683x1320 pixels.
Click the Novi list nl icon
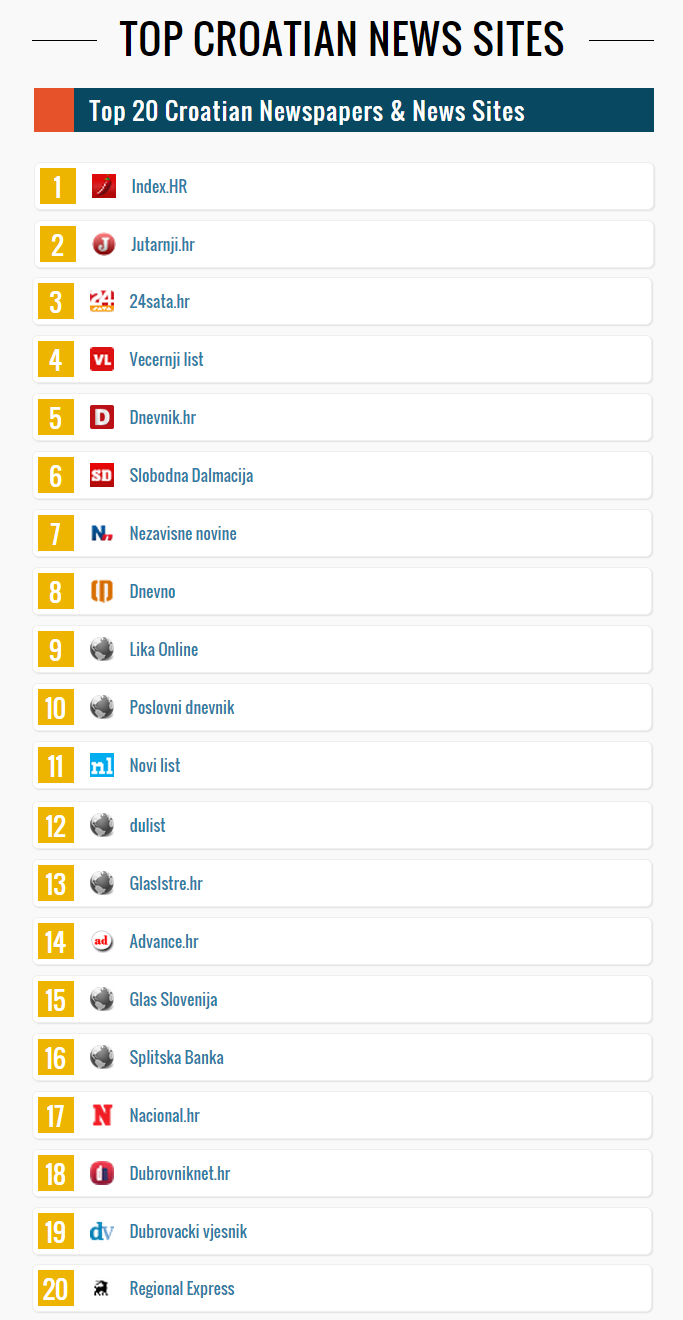click(102, 765)
